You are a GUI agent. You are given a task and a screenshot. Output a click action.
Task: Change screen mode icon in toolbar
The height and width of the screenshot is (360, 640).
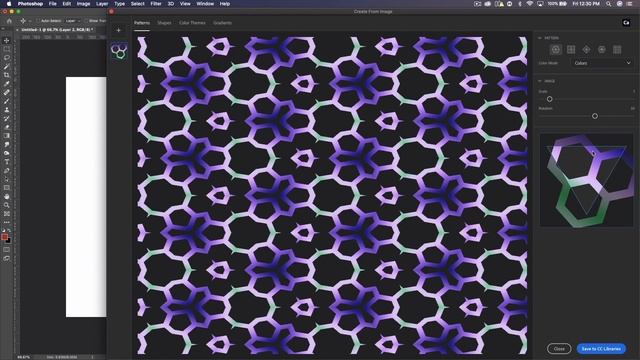[x=7, y=258]
